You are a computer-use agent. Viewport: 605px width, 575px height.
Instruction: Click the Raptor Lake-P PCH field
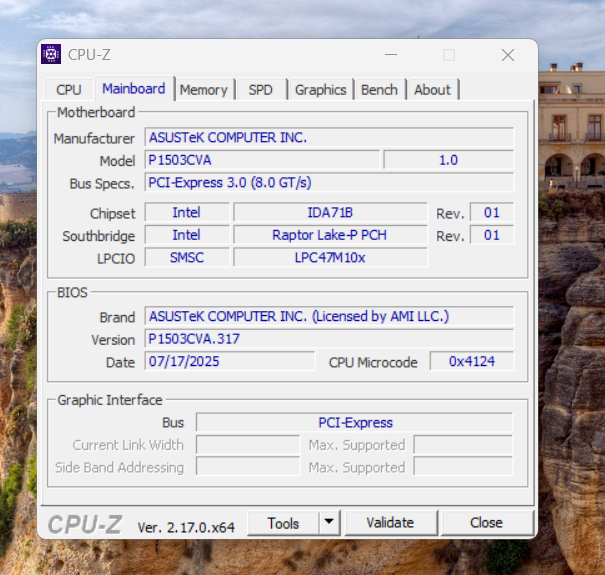tap(330, 235)
